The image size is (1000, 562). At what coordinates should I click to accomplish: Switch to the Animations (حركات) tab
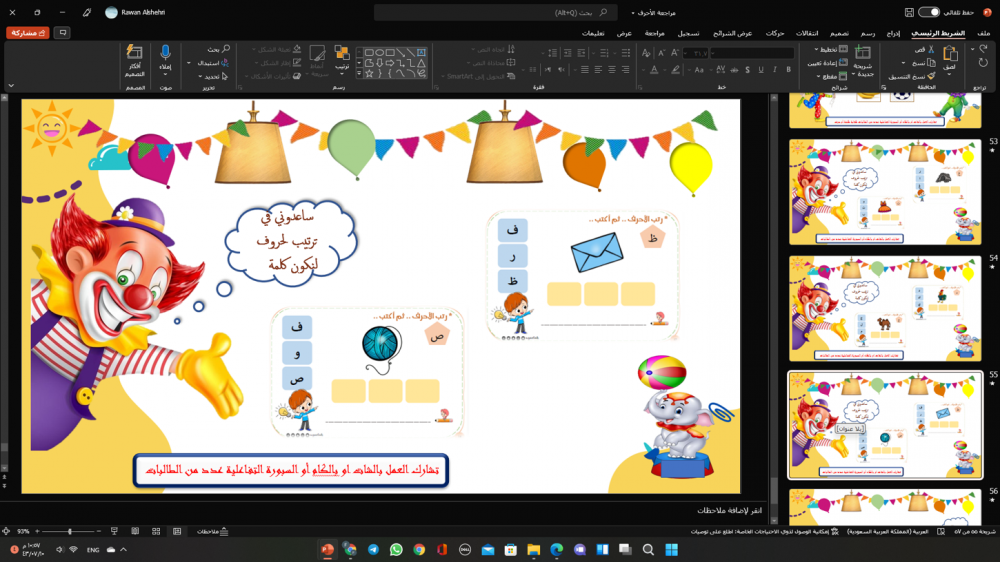coord(774,33)
